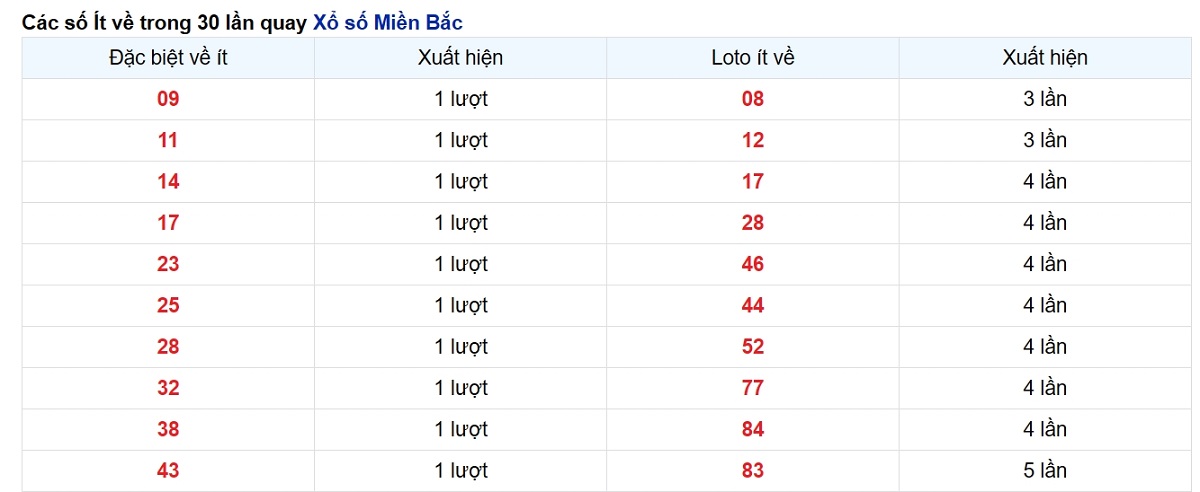Select special number 43
This screenshot has height=492, width=1200.
pos(168,470)
